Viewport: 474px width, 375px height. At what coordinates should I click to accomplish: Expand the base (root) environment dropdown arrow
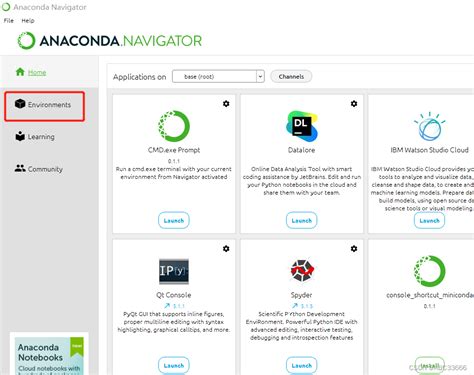260,77
